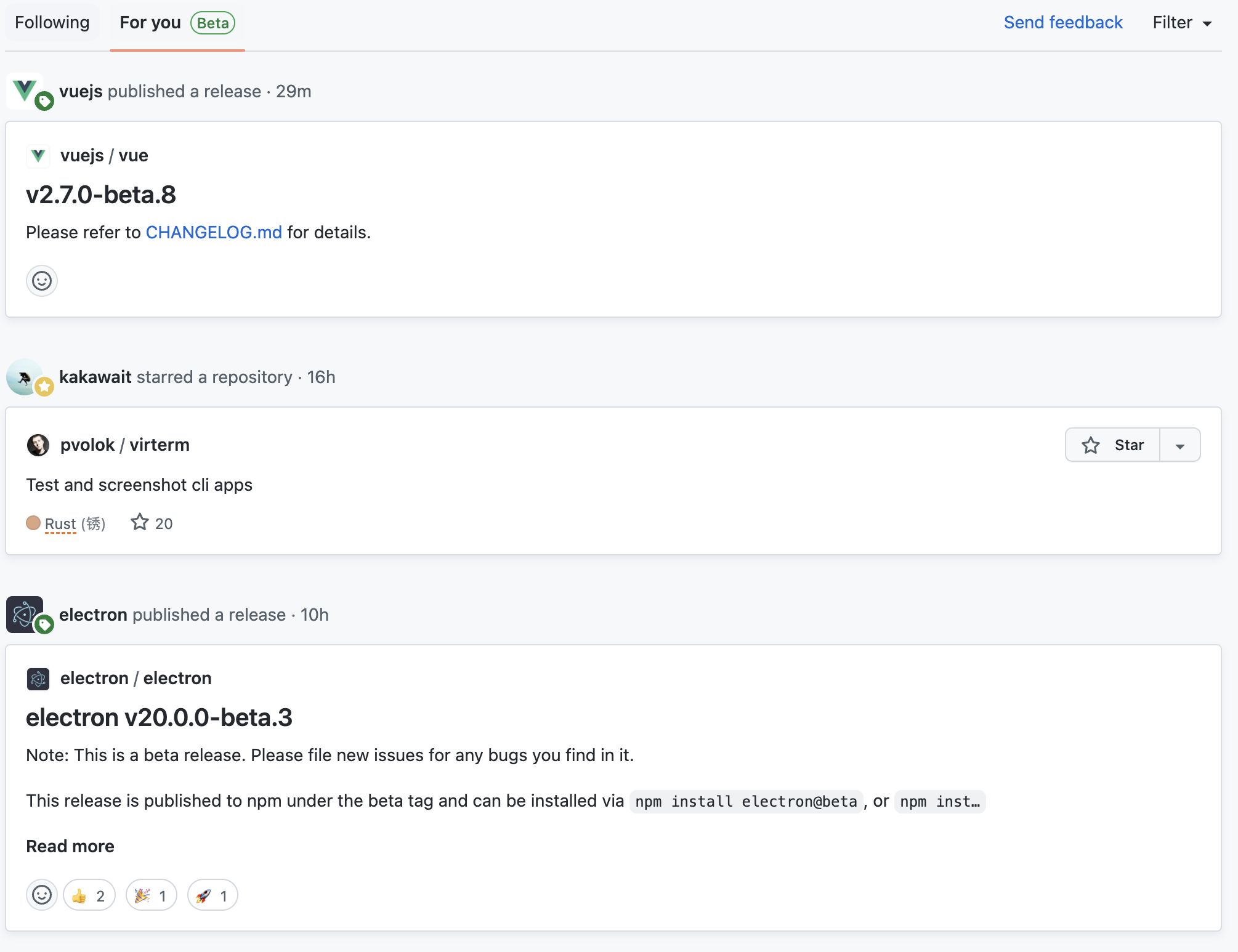Image resolution: width=1238 pixels, height=952 pixels.
Task: Open emoji reaction picker on electron release
Action: pyautogui.click(x=42, y=895)
